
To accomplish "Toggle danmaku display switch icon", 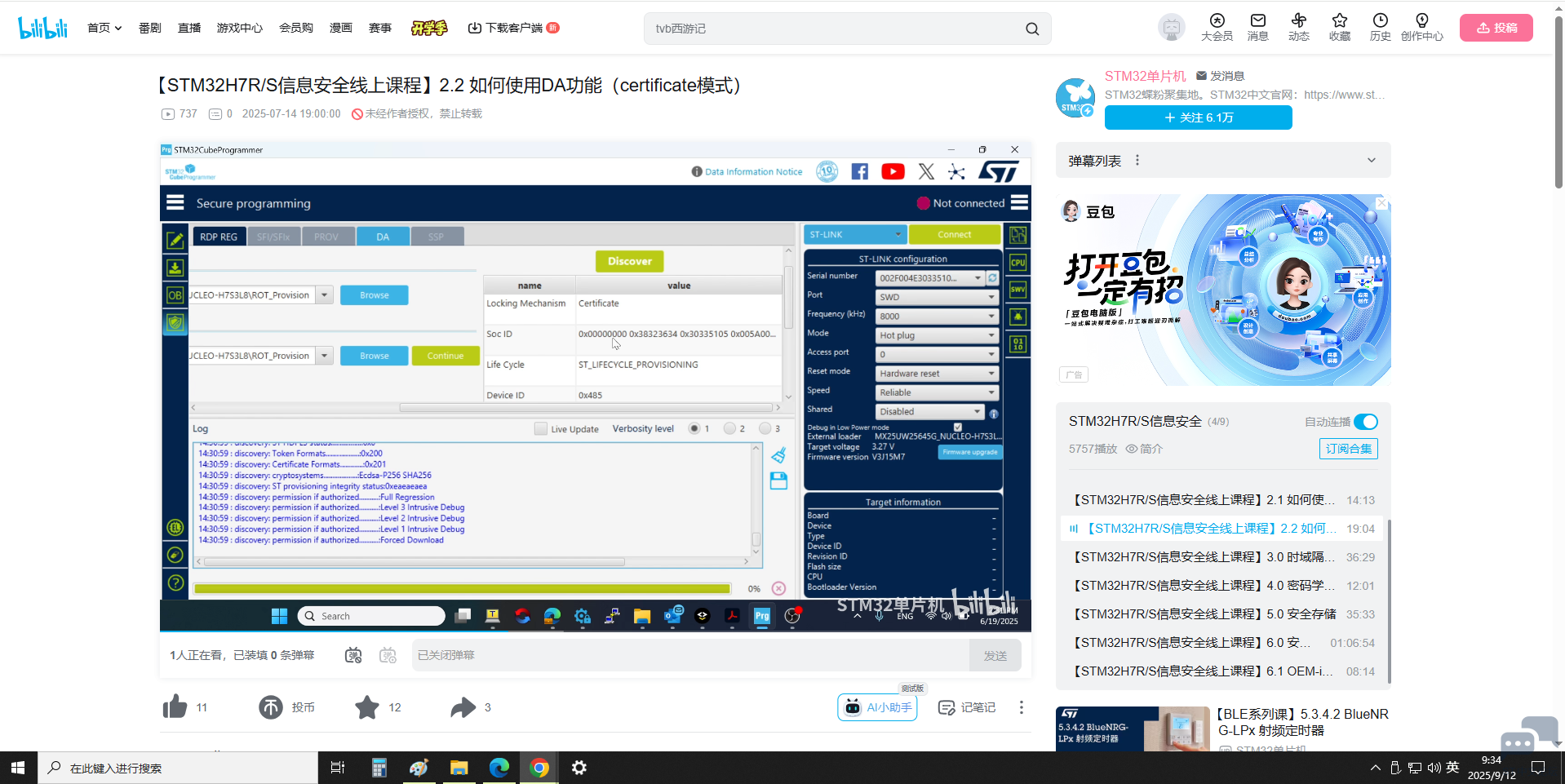I will [352, 655].
